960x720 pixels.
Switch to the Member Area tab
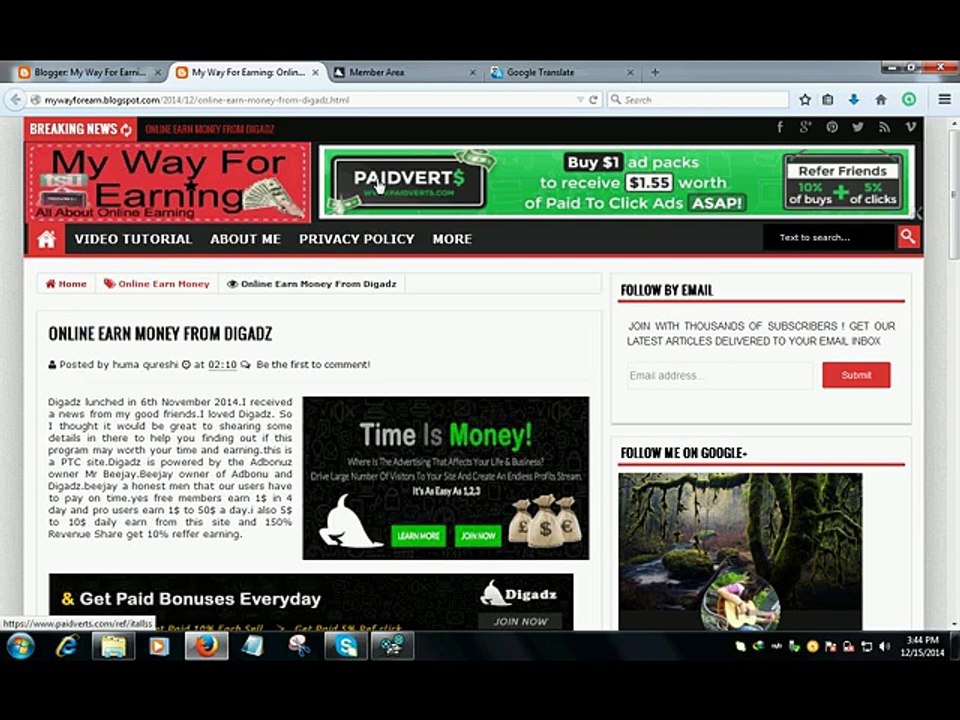405,72
